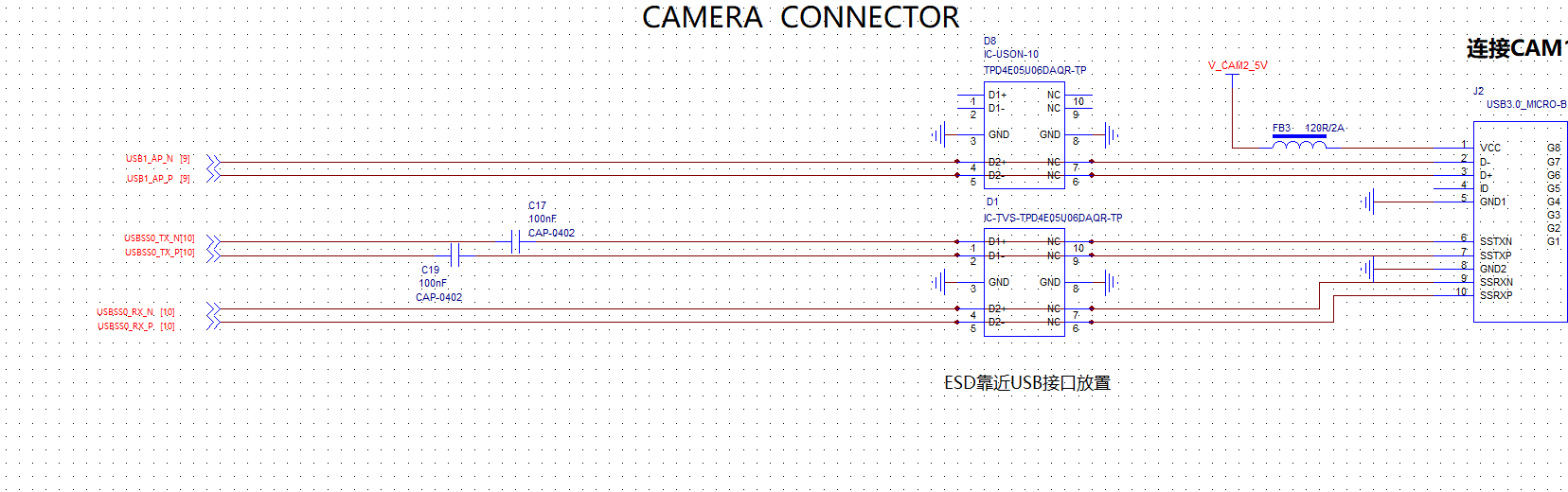Click the 100nF value under C17
The height and width of the screenshot is (492, 1568).
tap(543, 219)
